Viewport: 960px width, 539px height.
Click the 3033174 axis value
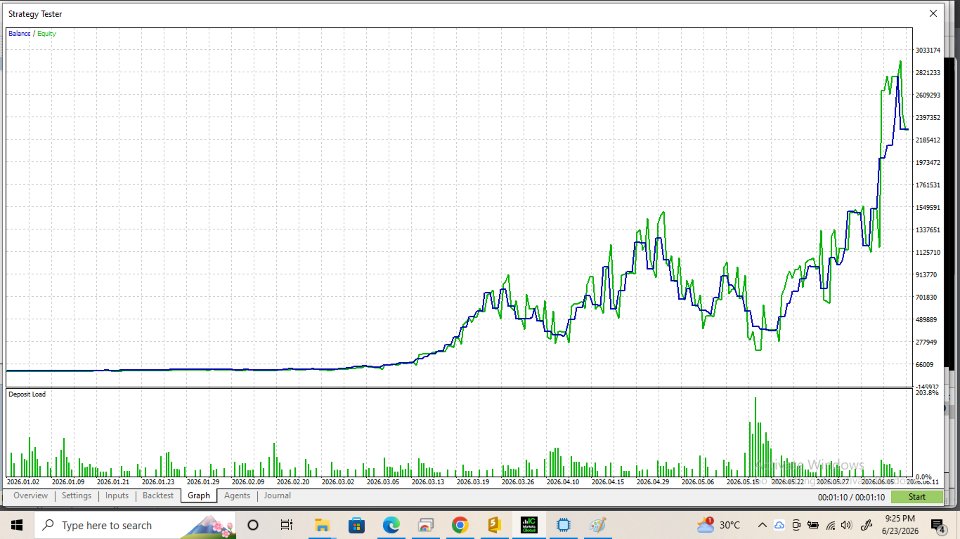coord(928,50)
